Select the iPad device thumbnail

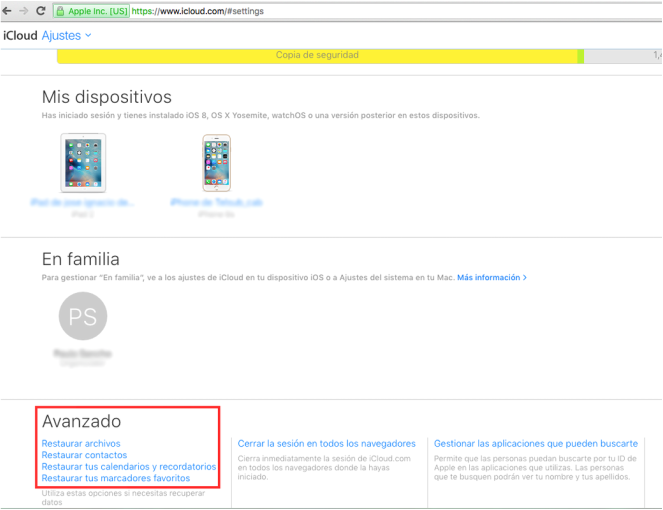coord(83,163)
